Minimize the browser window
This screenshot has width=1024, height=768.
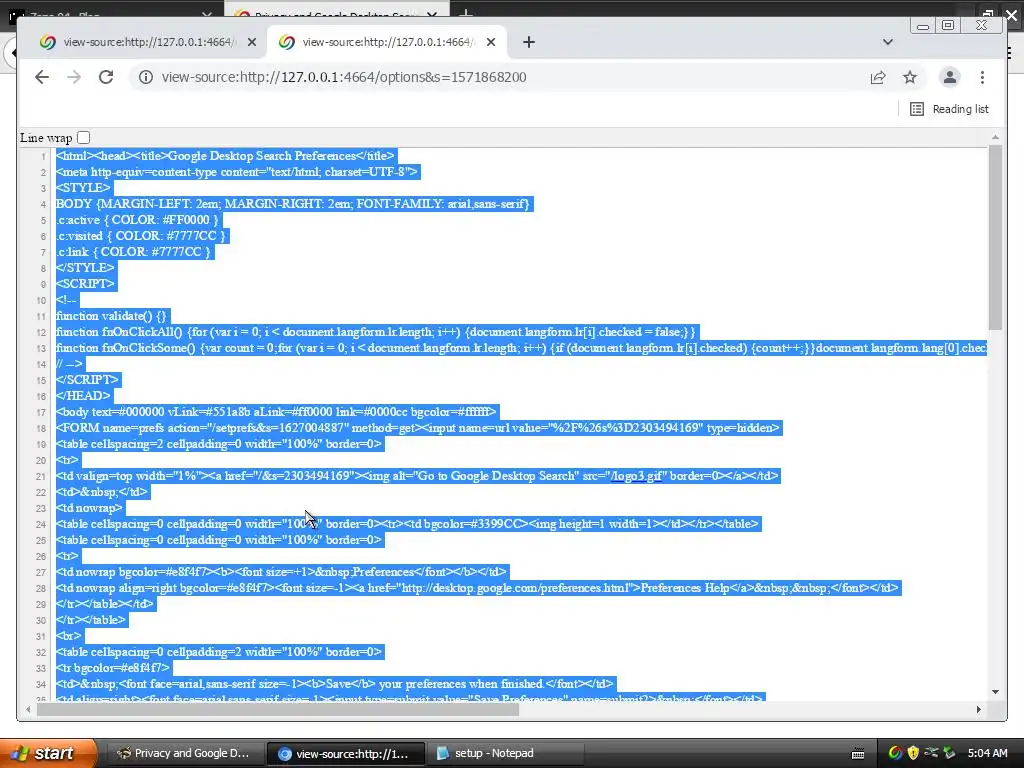pos(923,25)
